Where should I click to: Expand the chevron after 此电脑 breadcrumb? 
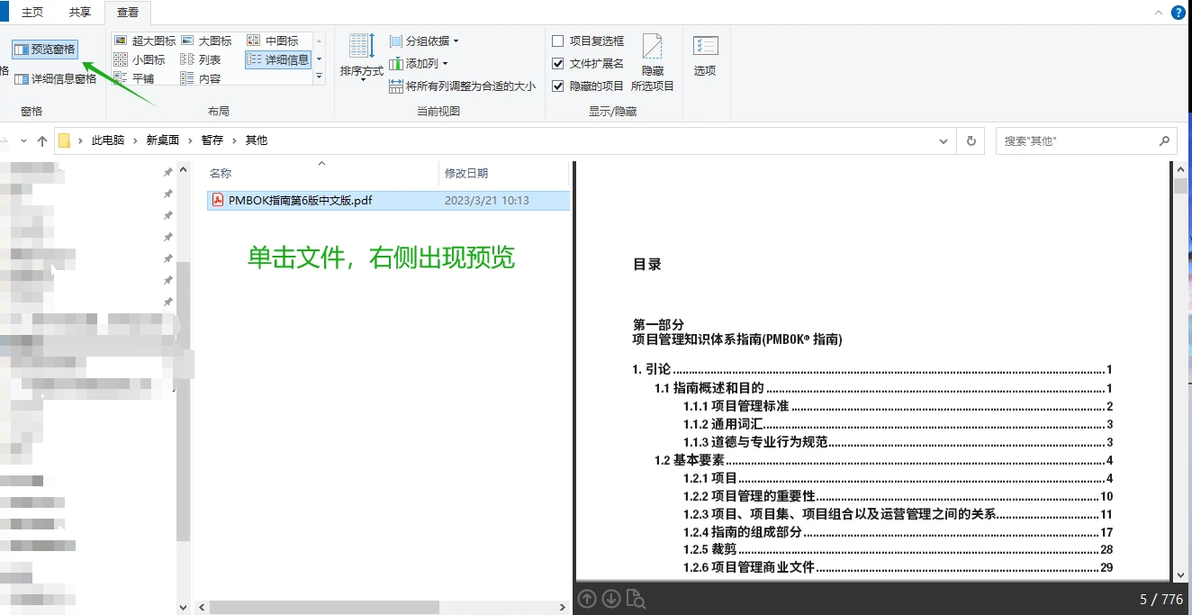click(135, 141)
